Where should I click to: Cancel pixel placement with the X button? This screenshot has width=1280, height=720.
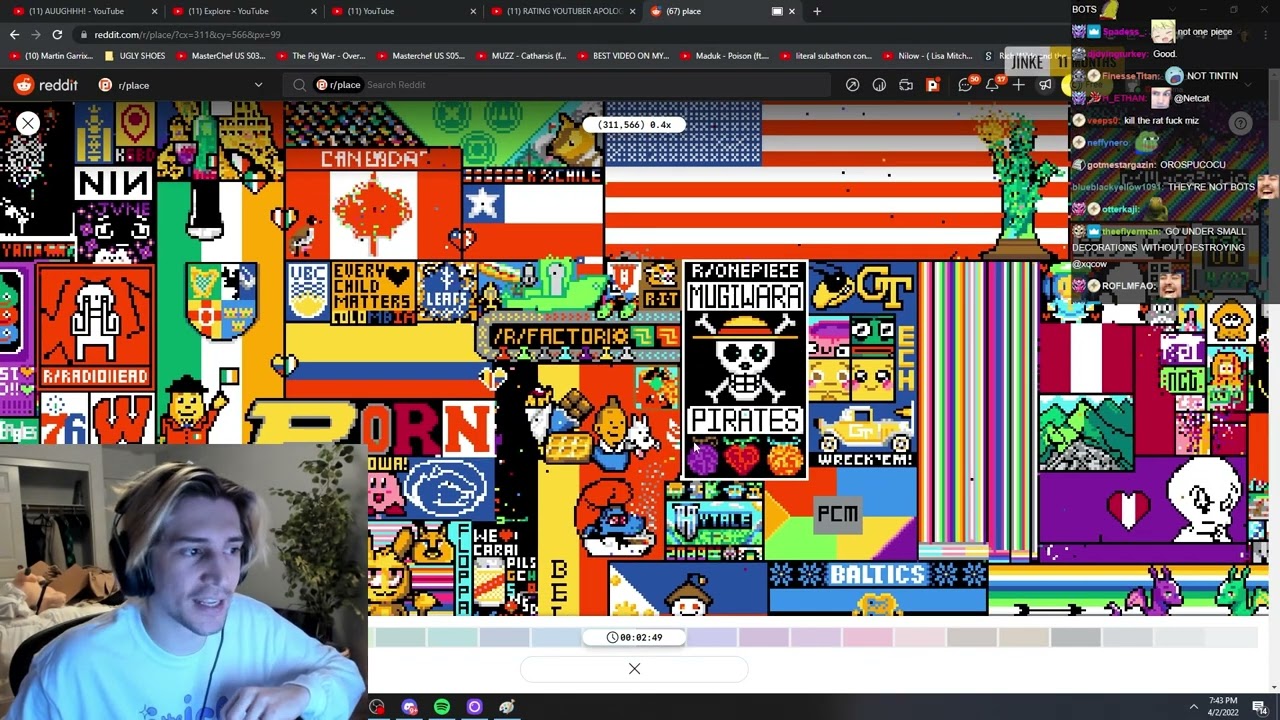coord(634,669)
